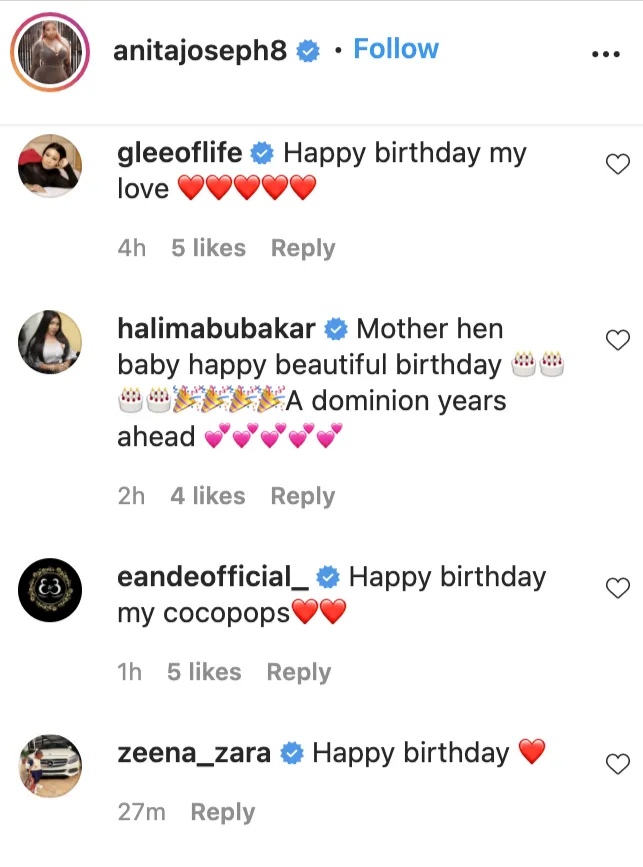This screenshot has width=643, height=867.
Task: Like the gleeoflife comment with the heart
Action: tap(618, 164)
